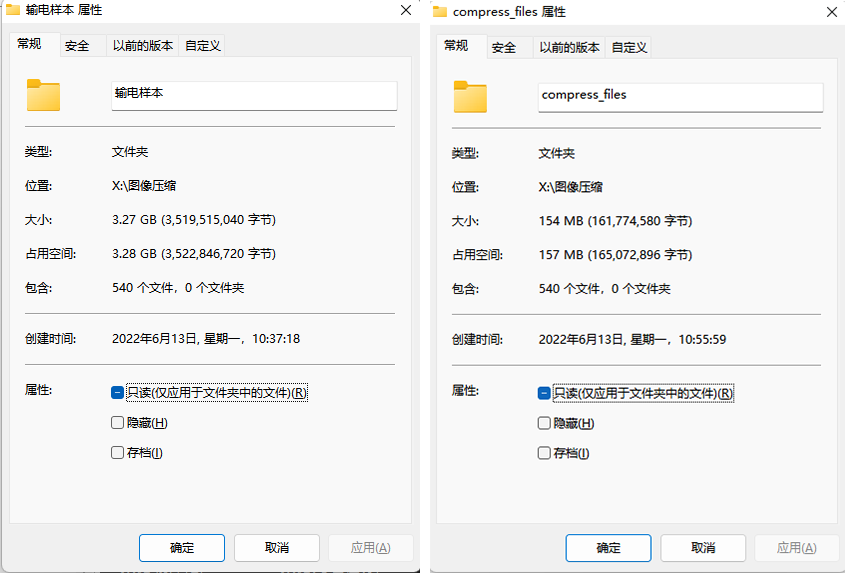Switch to 安全 tab in compress_files dialog
Screen dimensions: 845x573
[504, 47]
